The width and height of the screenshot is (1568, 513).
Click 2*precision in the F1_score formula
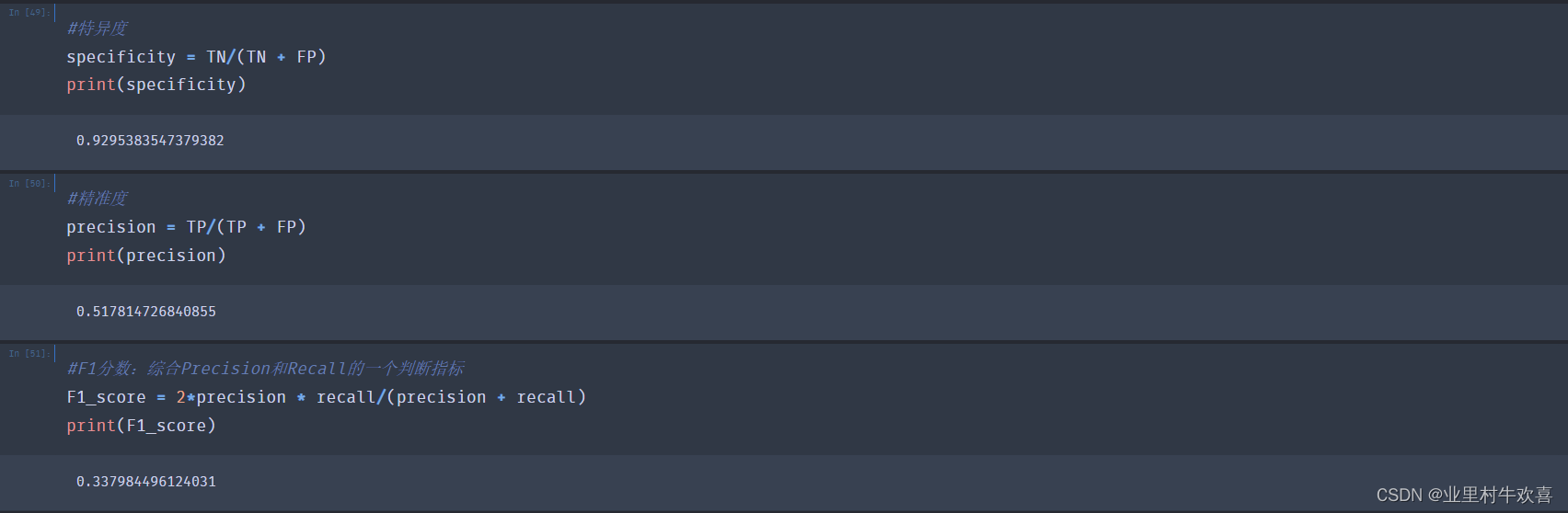click(231, 397)
